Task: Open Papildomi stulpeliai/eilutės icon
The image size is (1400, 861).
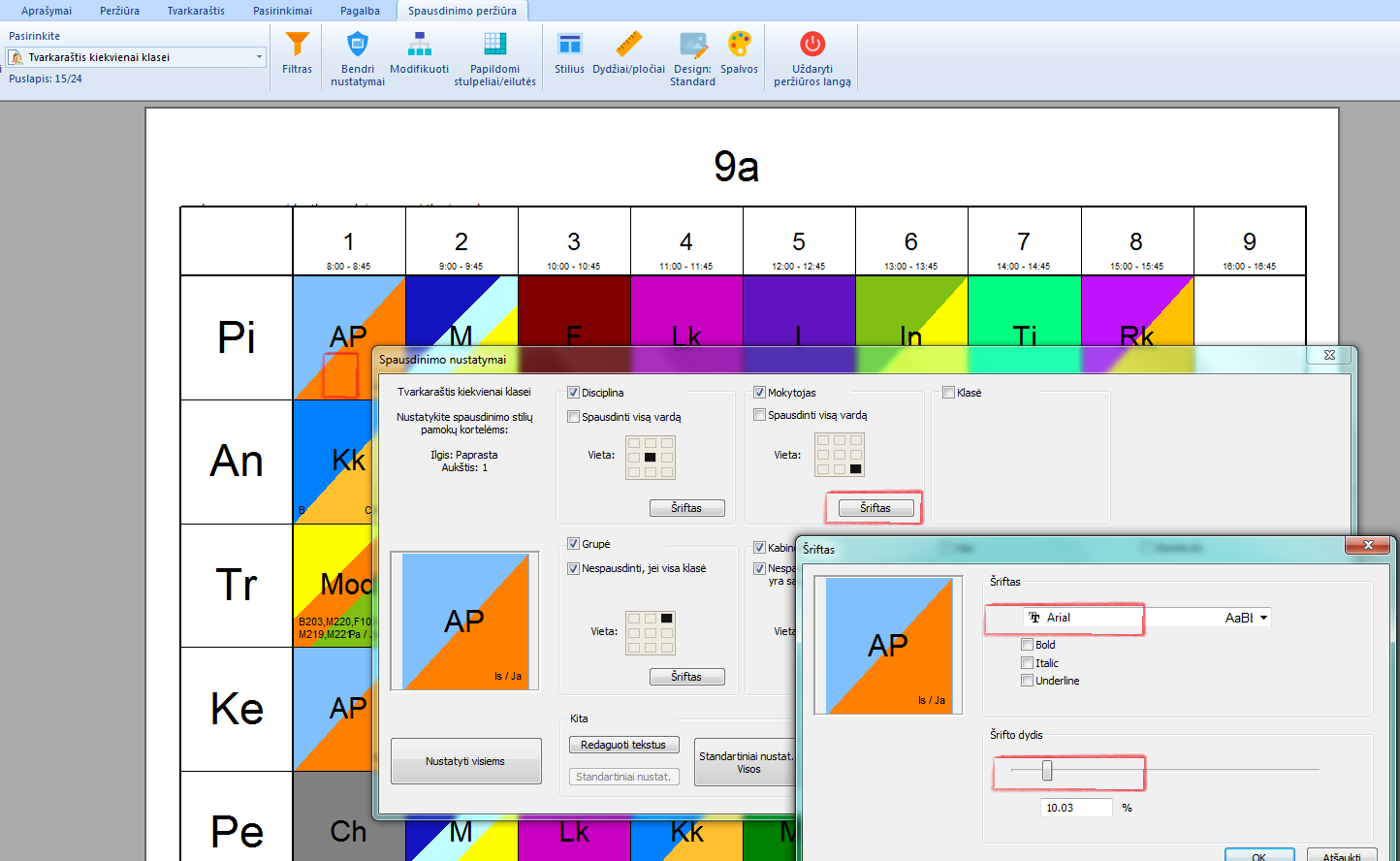Action: tap(494, 46)
